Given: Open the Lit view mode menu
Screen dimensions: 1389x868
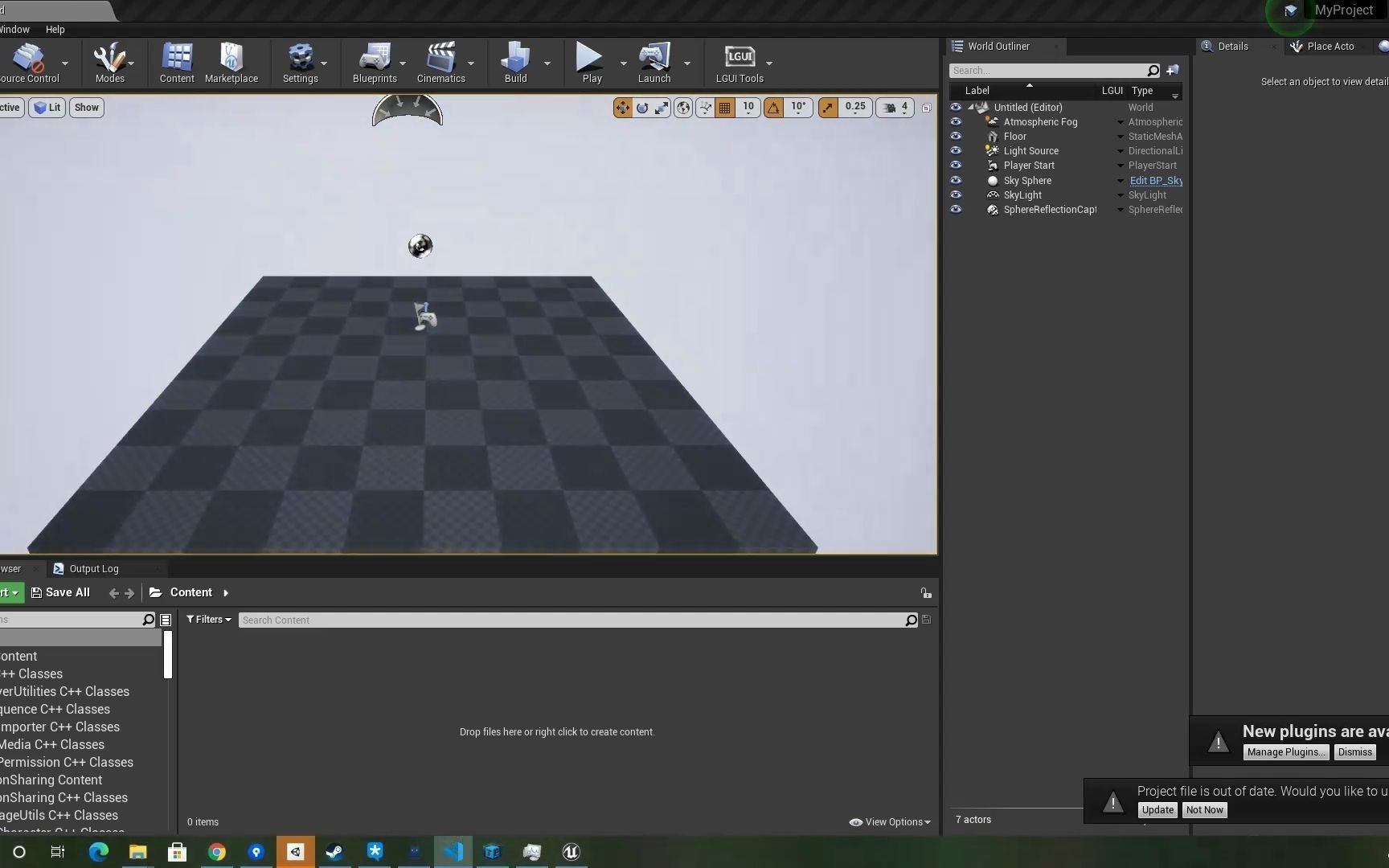Looking at the screenshot, I should coord(47,108).
